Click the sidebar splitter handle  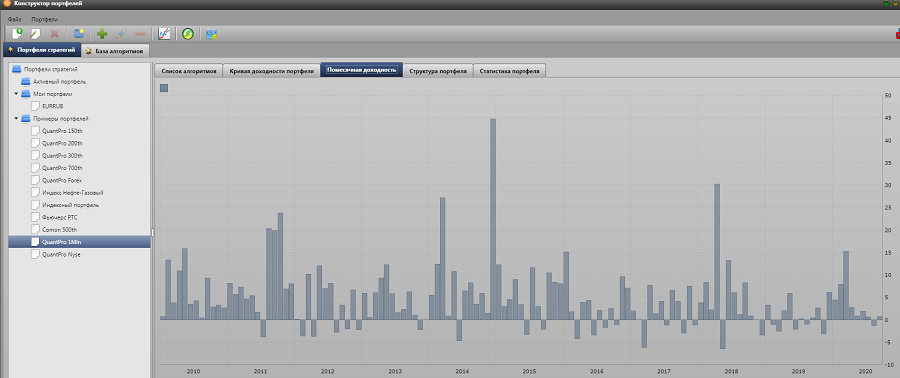153,232
